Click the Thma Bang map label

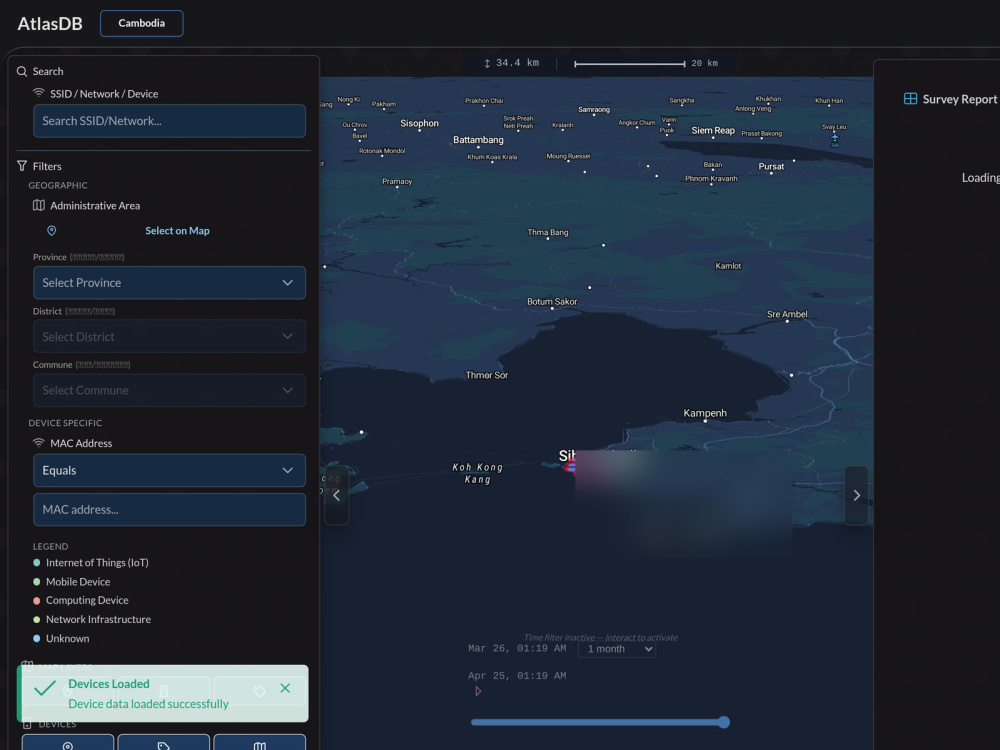point(547,232)
